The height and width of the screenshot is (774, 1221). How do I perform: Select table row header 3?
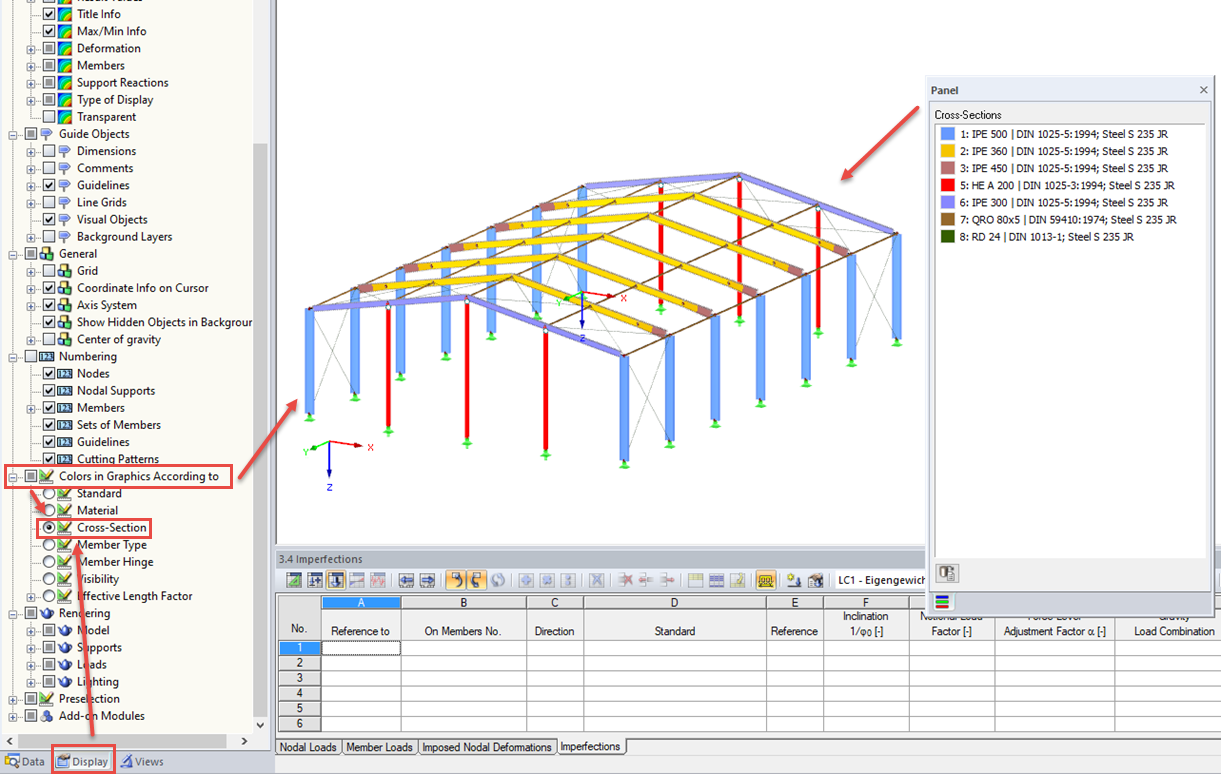(299, 677)
